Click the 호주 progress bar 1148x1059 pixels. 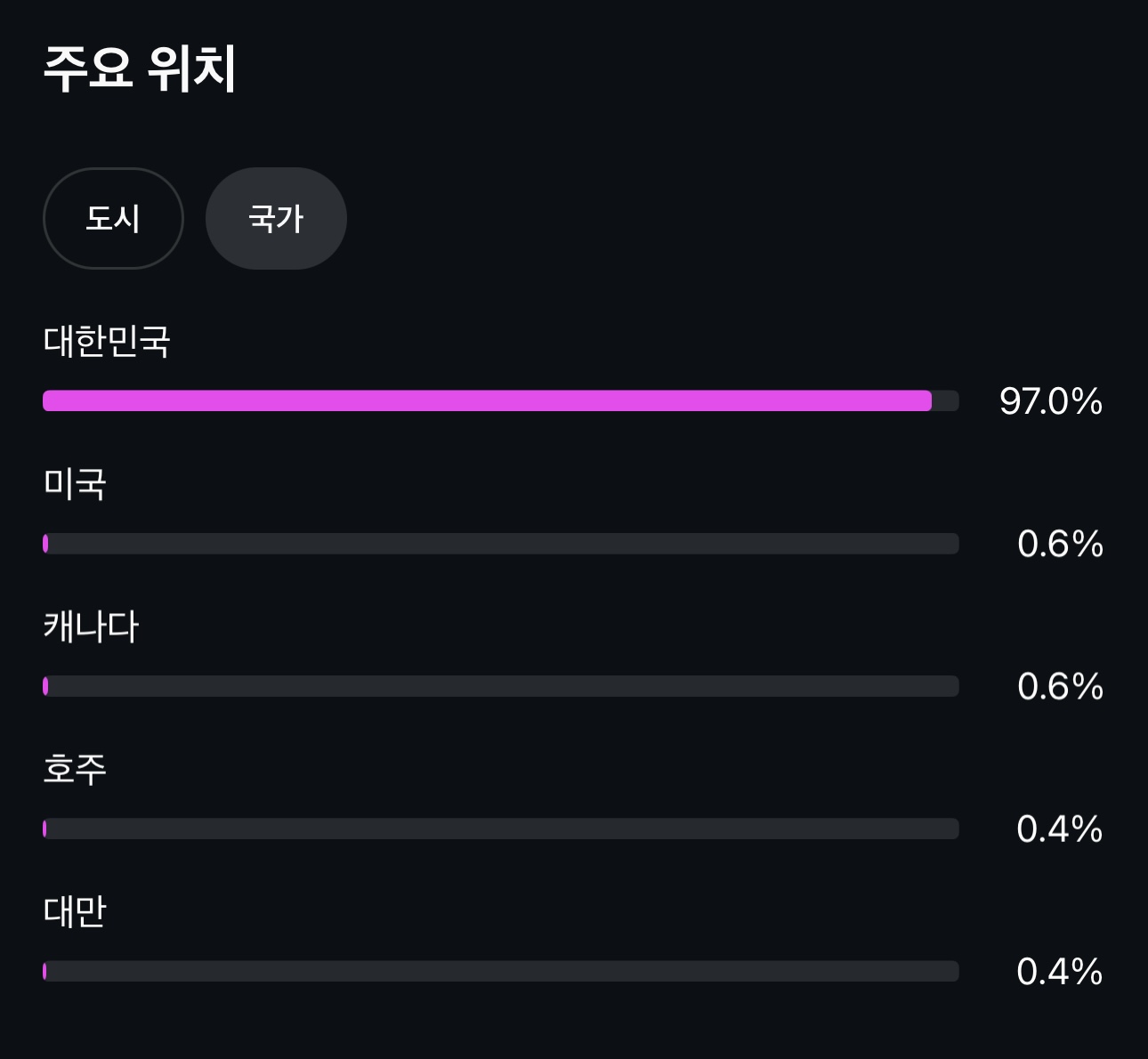tap(501, 829)
